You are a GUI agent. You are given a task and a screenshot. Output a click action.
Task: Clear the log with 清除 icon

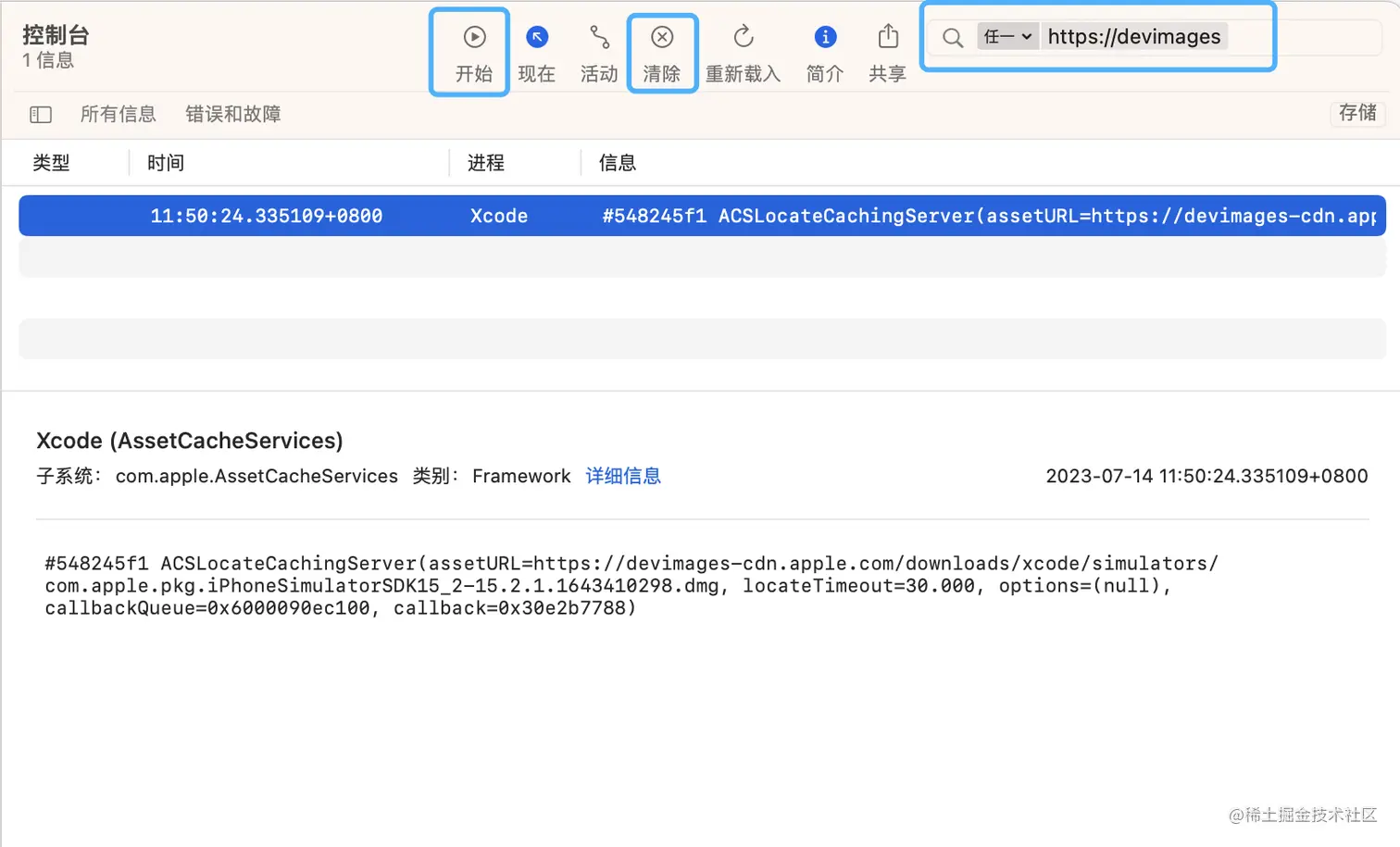coord(662,37)
